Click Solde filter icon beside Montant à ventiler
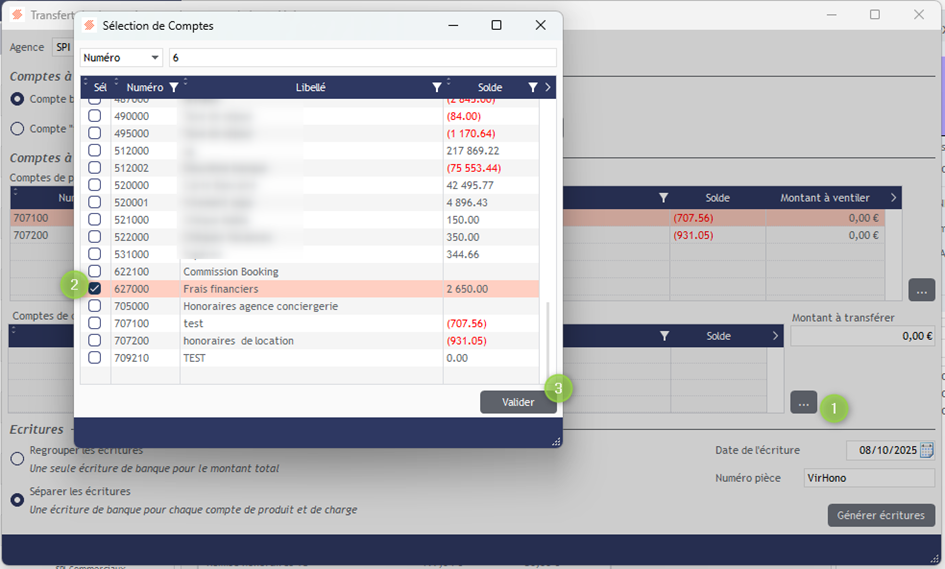This screenshot has width=945, height=569. 663,198
